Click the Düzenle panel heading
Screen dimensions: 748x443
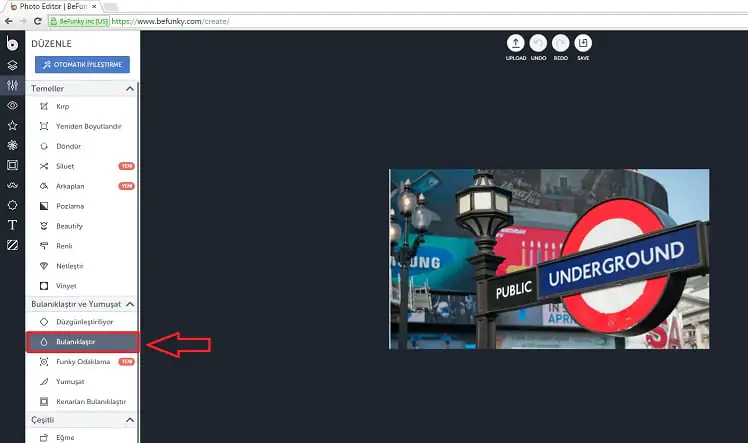tap(52, 43)
